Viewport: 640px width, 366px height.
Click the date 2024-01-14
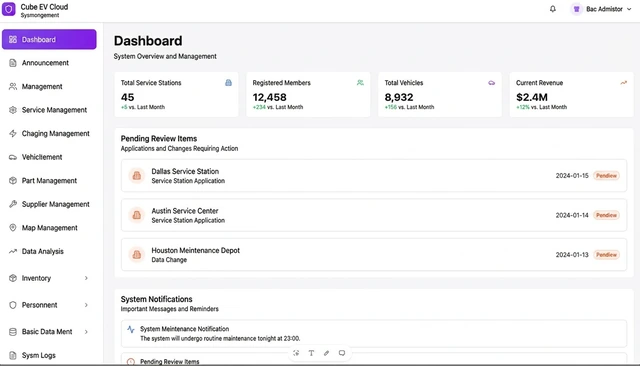coord(572,215)
